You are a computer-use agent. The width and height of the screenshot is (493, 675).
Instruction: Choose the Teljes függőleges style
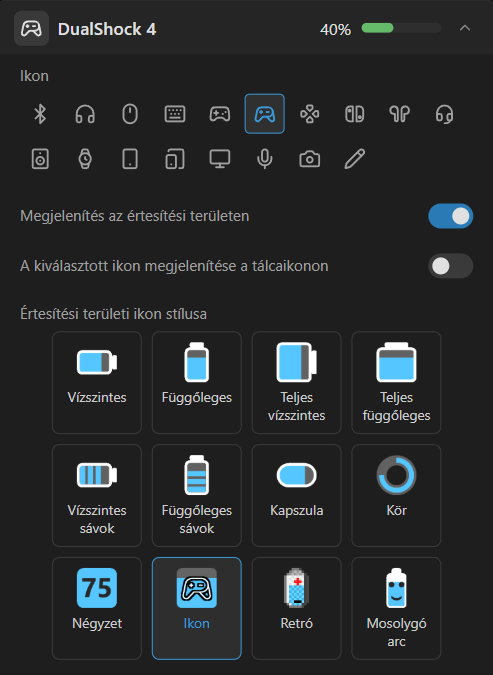click(x=397, y=382)
